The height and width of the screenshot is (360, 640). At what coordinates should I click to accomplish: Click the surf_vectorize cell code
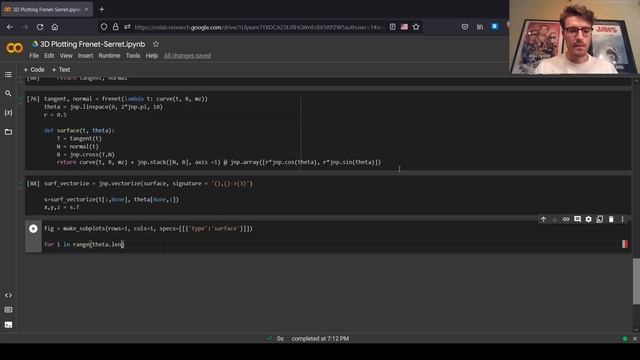(148, 184)
